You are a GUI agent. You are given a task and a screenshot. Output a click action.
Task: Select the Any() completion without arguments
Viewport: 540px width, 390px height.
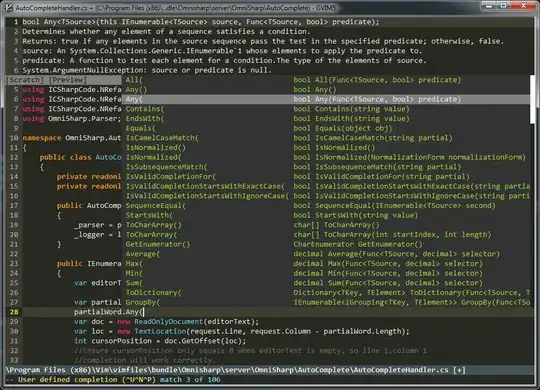326,90
